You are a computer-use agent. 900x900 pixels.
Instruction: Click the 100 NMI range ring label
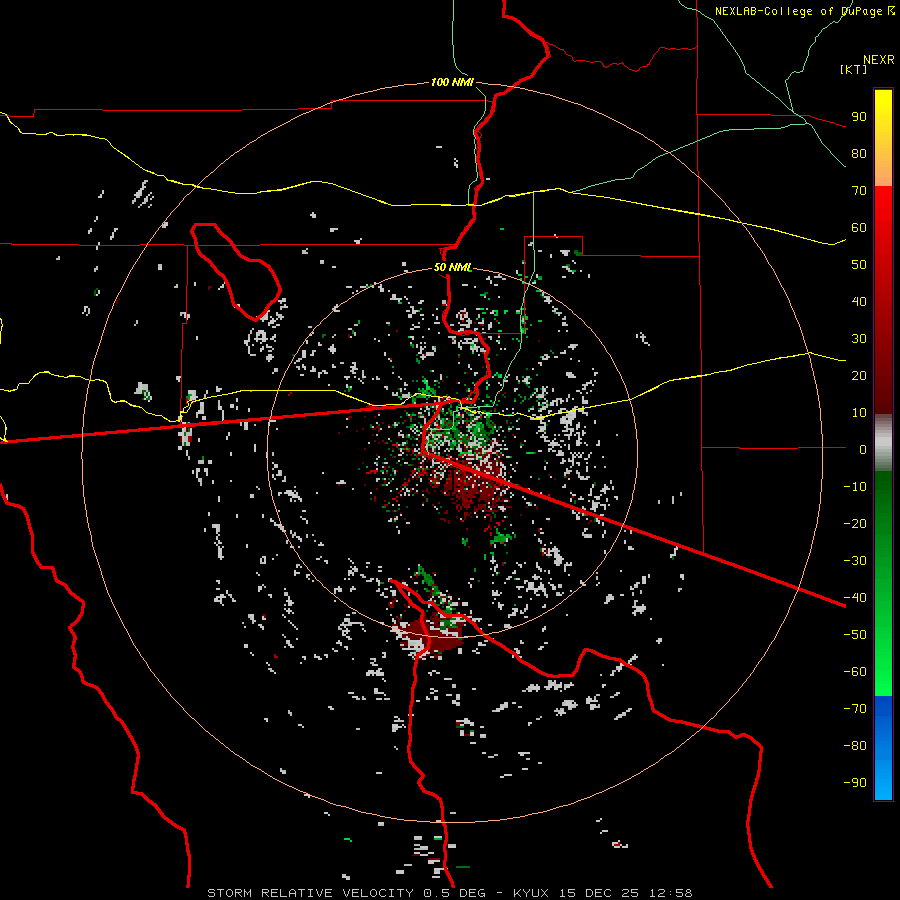(x=452, y=82)
